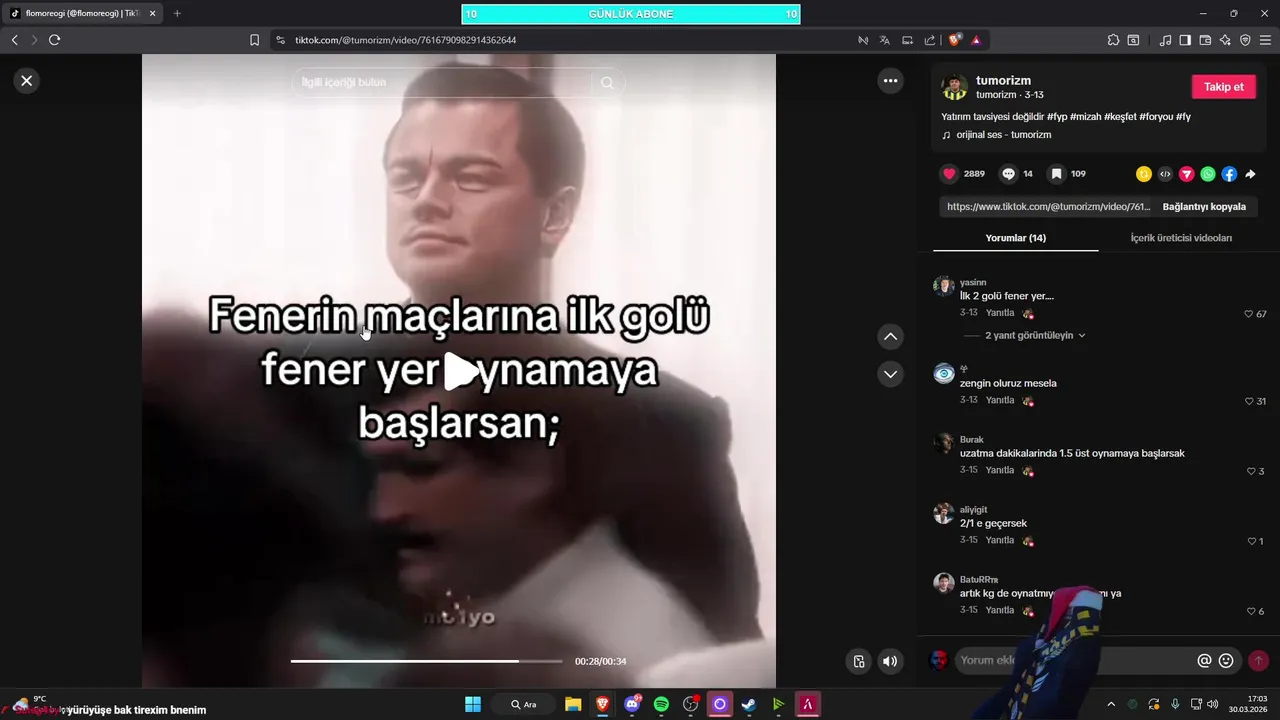This screenshot has width=1280, height=720.
Task: Open Brave VPN shield icon
Action: [1245, 40]
